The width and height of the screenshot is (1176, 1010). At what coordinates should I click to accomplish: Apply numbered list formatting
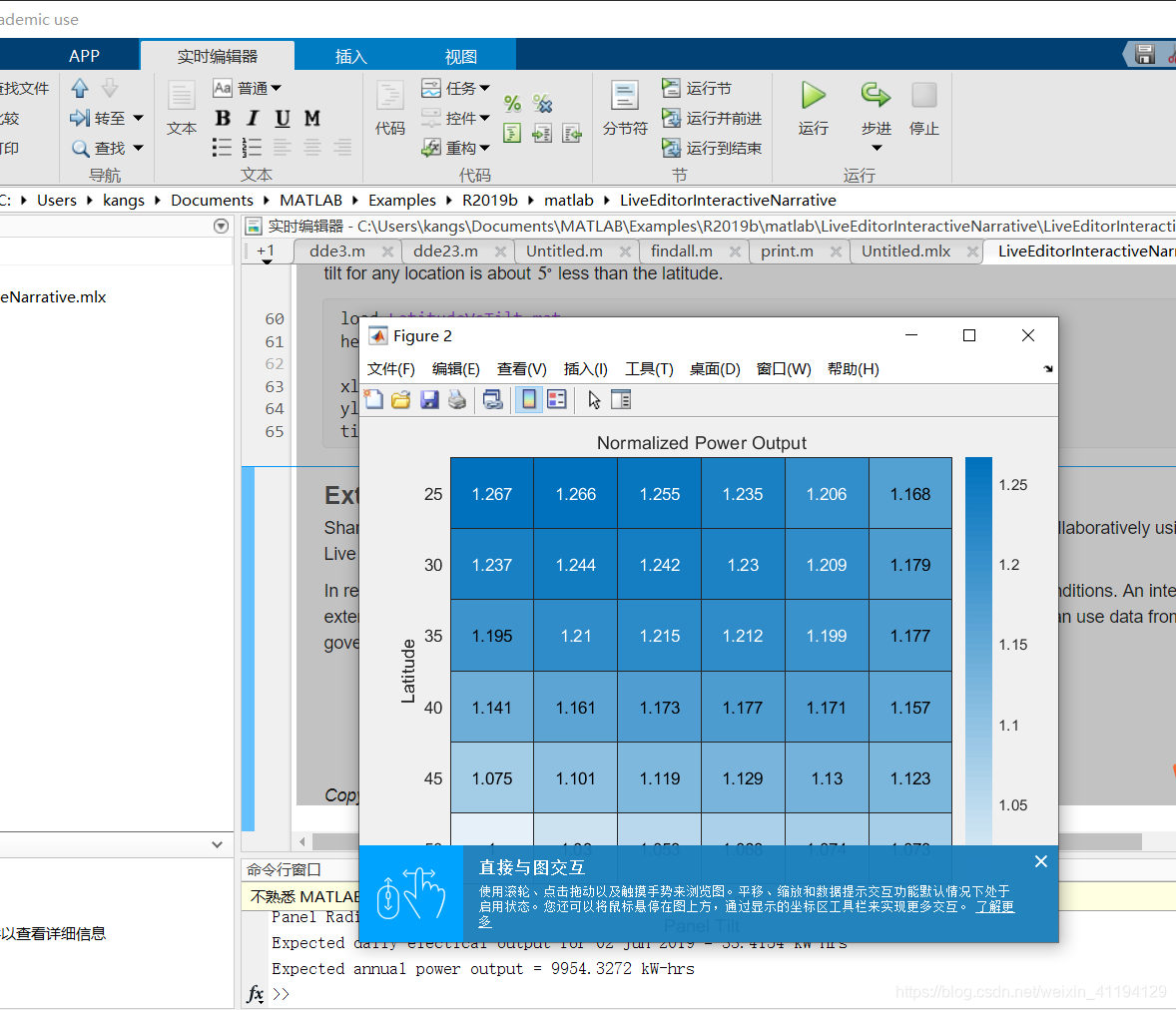(252, 147)
